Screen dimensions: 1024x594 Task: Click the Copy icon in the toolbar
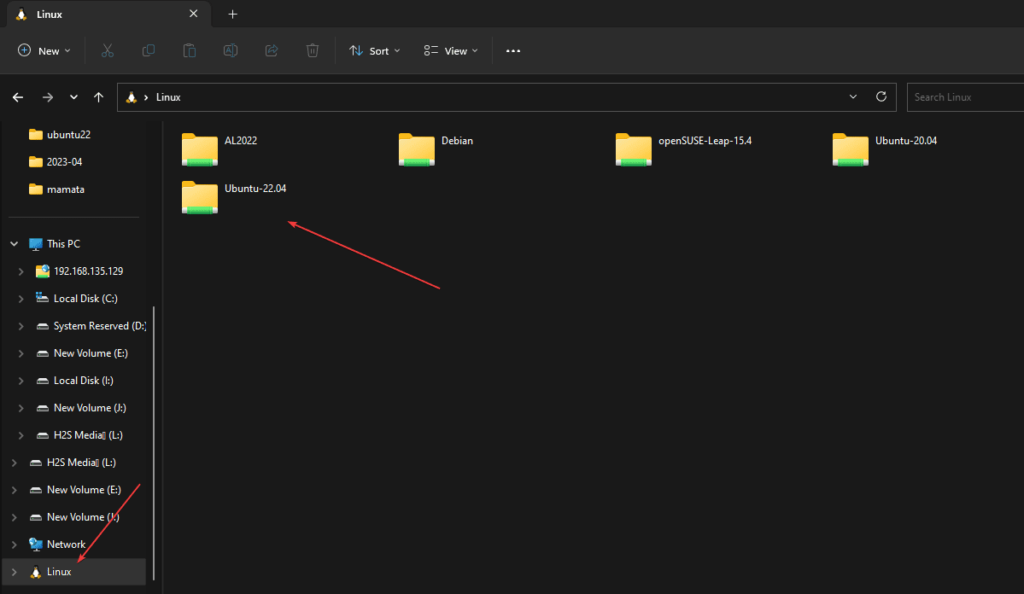coord(148,50)
